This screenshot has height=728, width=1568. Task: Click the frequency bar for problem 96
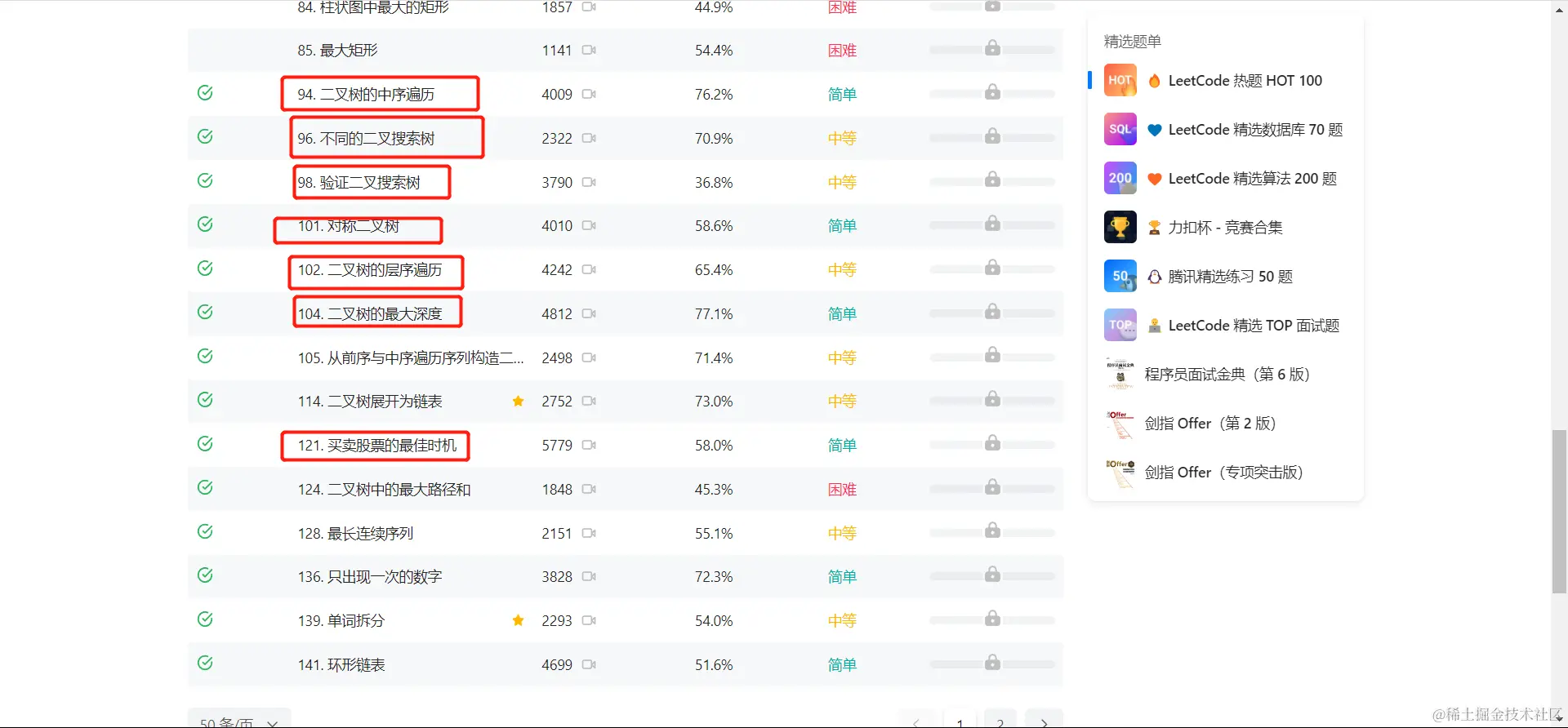[x=992, y=139]
